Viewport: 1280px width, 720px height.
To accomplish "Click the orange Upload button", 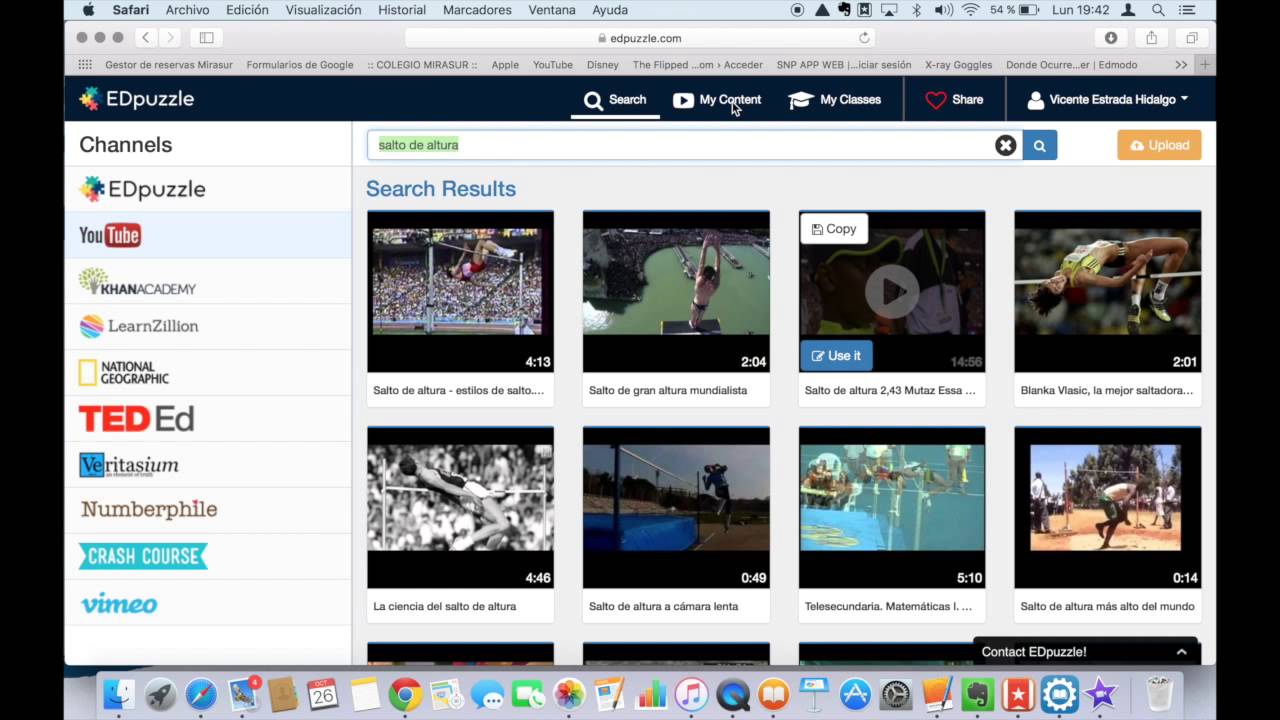I will pyautogui.click(x=1159, y=145).
